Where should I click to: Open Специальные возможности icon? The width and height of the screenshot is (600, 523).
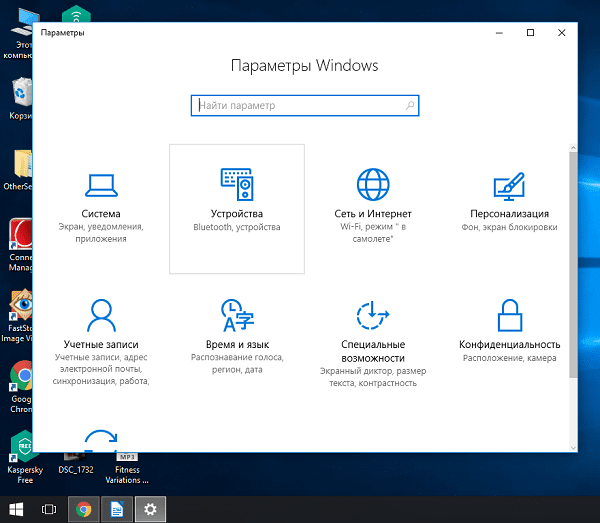(x=373, y=315)
